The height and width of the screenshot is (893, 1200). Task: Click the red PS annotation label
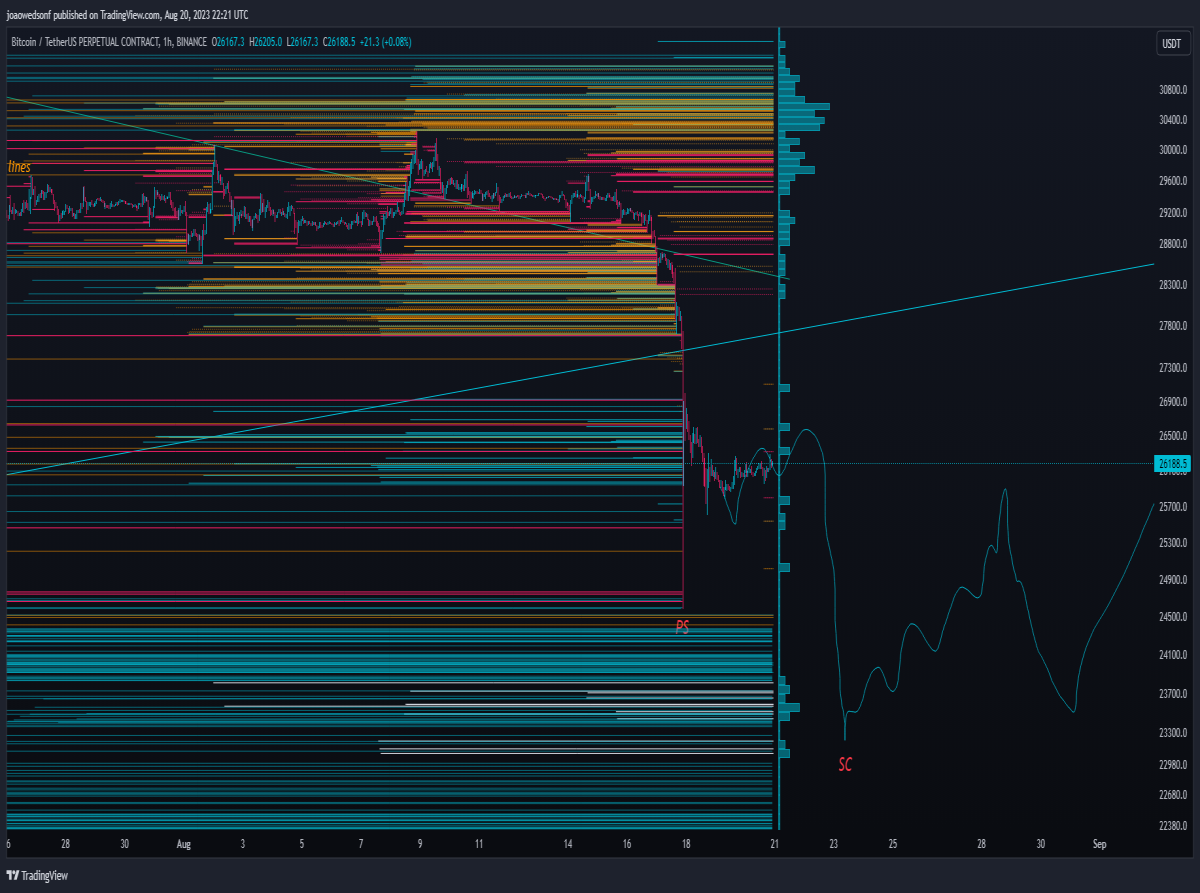[682, 627]
